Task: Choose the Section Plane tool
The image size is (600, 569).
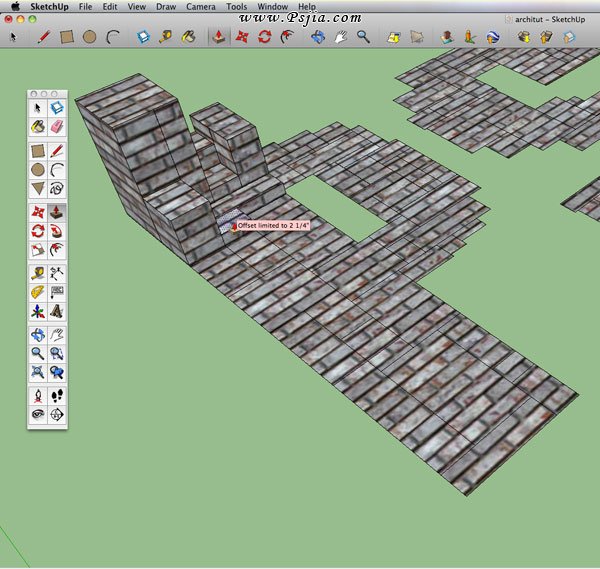Action: (x=57, y=414)
